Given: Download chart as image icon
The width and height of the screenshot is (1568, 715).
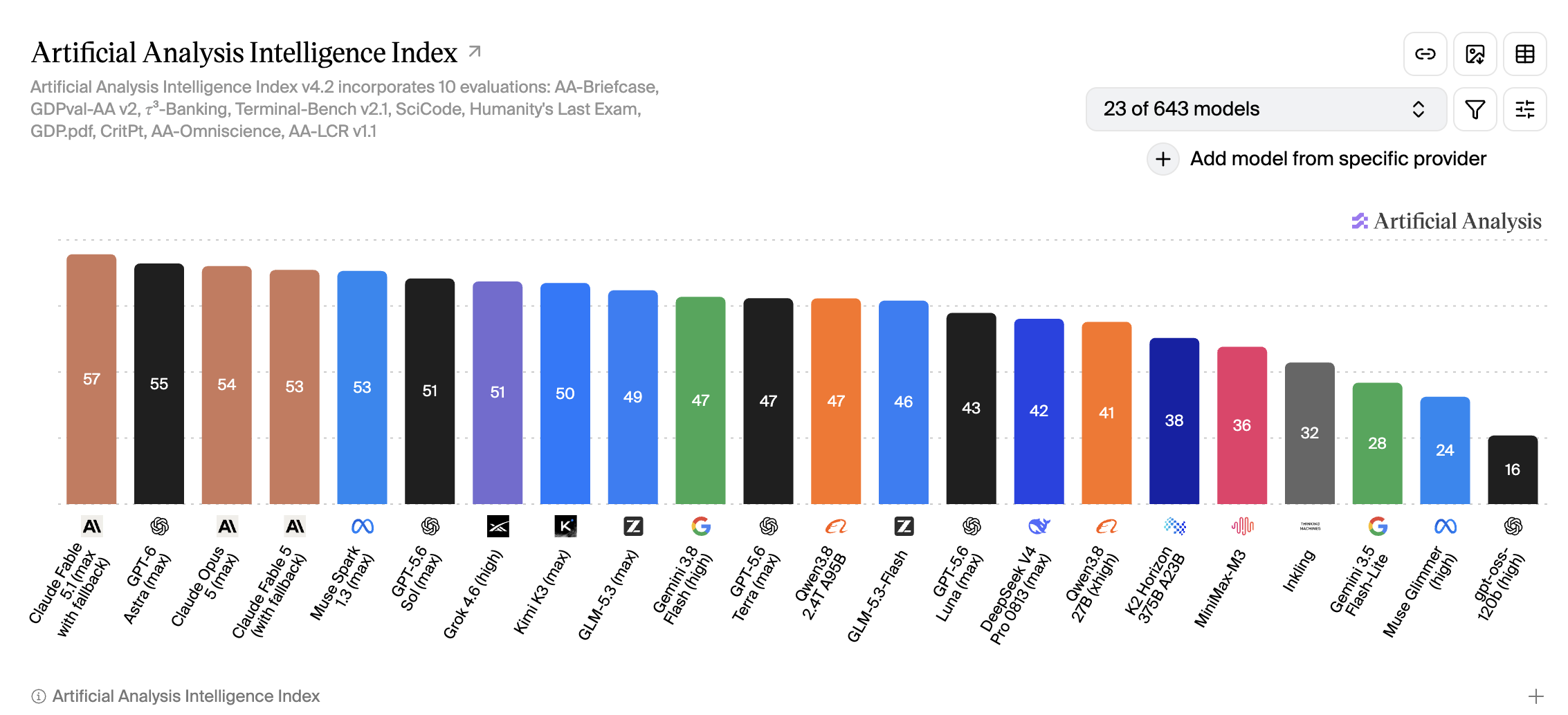Looking at the screenshot, I should coord(1475,54).
